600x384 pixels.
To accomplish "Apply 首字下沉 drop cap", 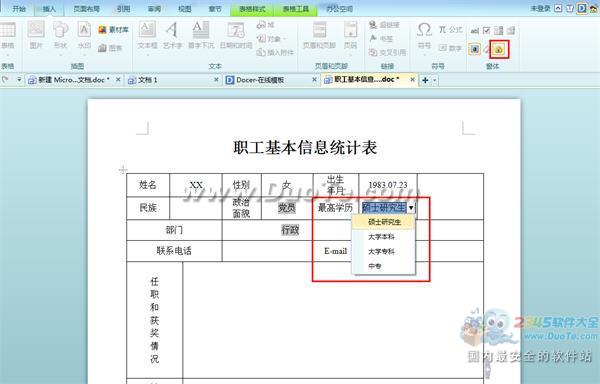I will (201, 35).
